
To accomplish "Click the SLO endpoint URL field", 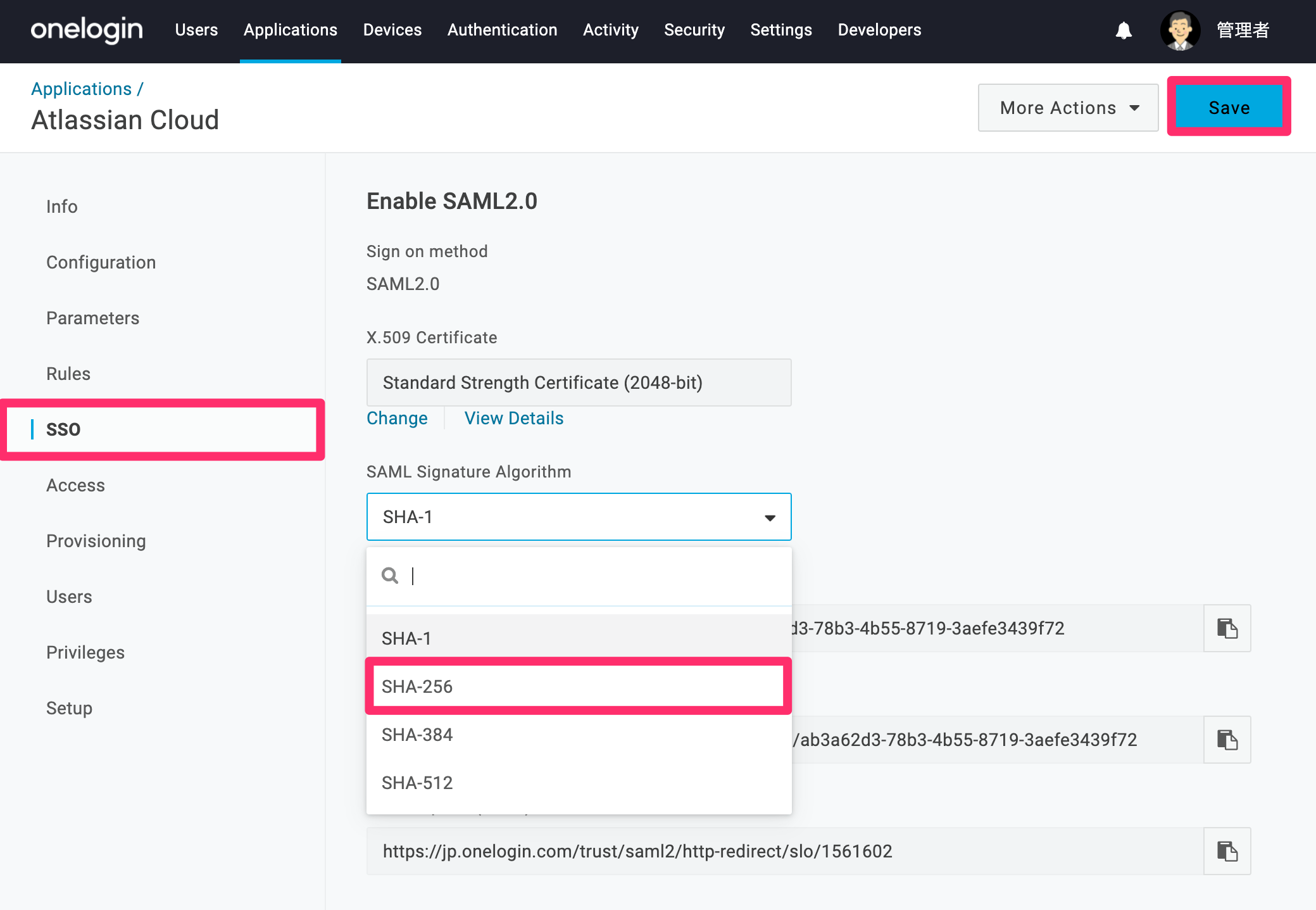I will tap(785, 851).
